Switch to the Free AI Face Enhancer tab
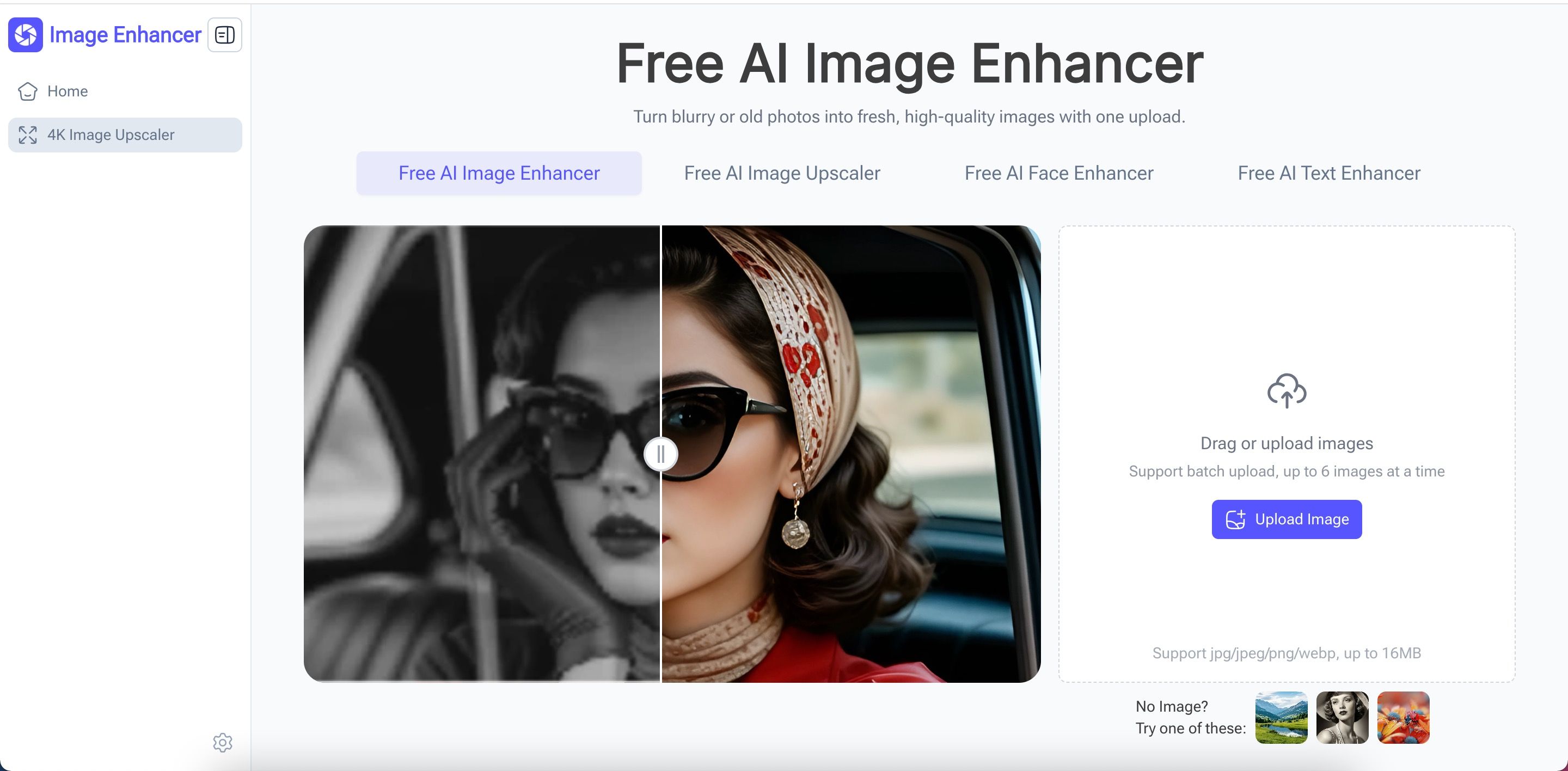Image resolution: width=1568 pixels, height=771 pixels. tap(1058, 174)
